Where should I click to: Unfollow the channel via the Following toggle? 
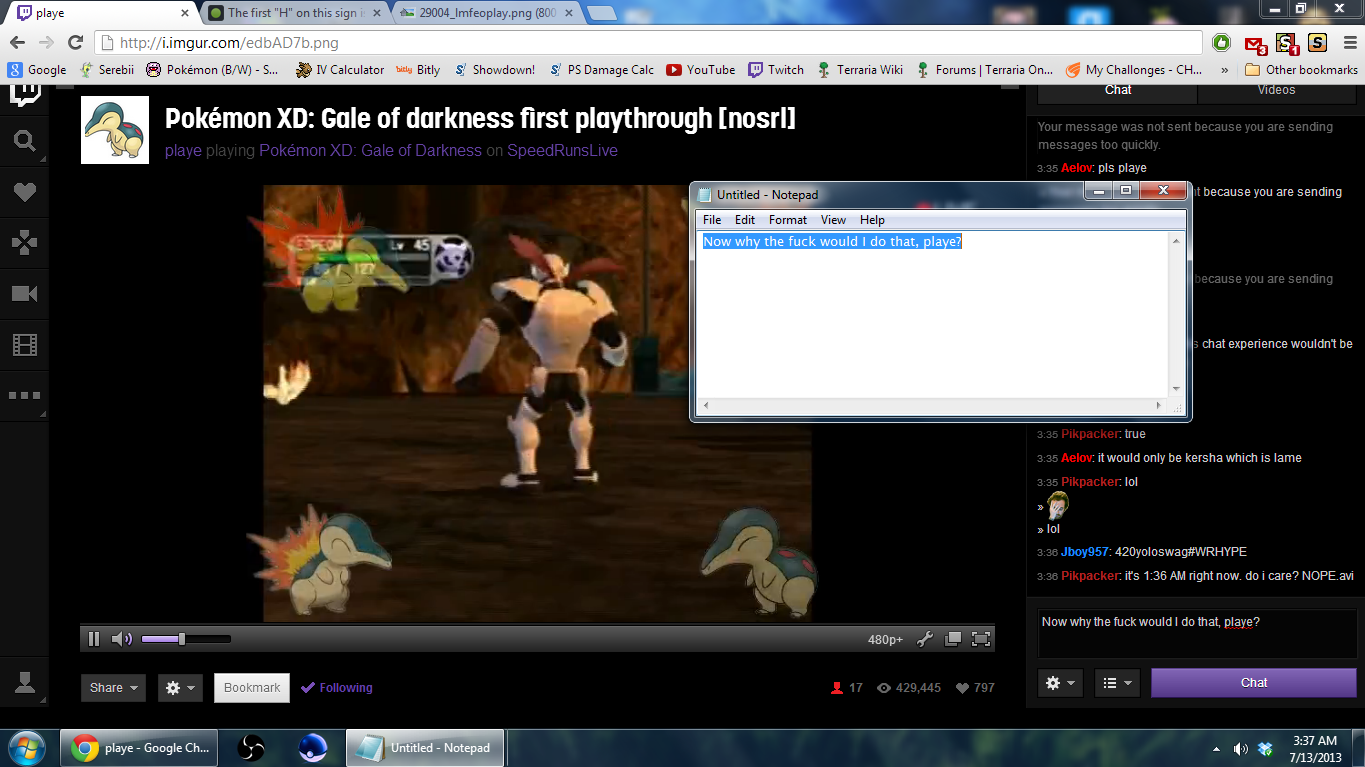tap(337, 688)
